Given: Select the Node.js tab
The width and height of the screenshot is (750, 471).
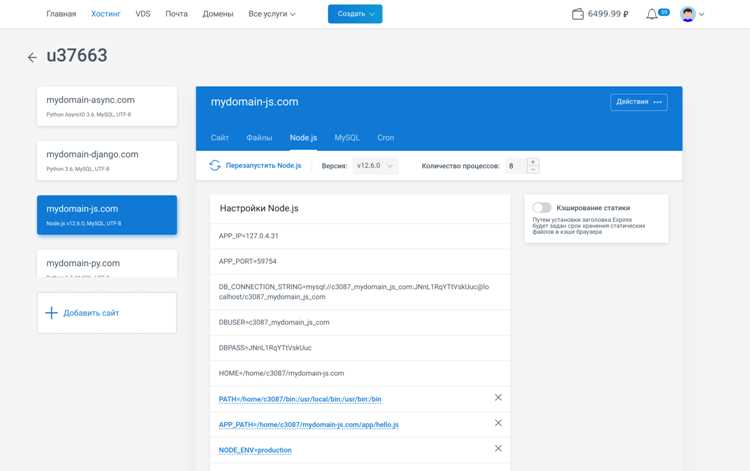Looking at the screenshot, I should click(x=303, y=138).
